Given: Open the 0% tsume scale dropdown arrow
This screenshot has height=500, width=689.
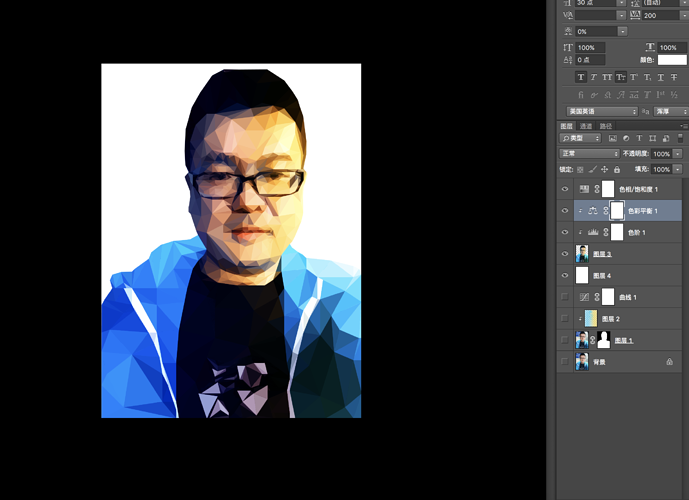Looking at the screenshot, I should [x=623, y=32].
